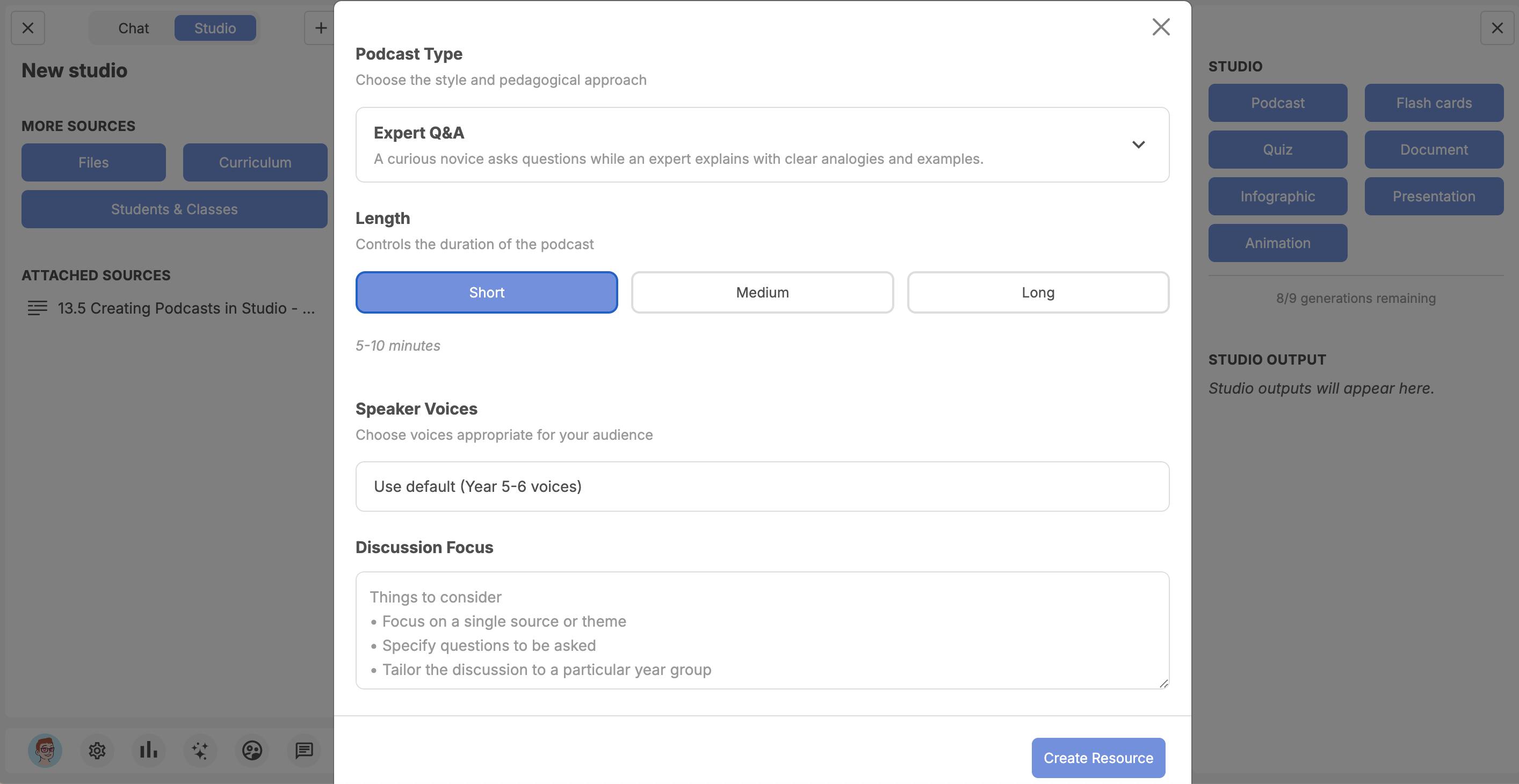Click the Create Resource button
This screenshot has height=784, width=1519.
click(x=1098, y=758)
